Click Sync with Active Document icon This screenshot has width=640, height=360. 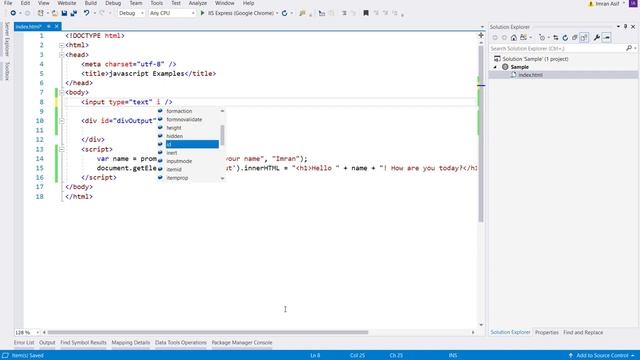coord(556,38)
